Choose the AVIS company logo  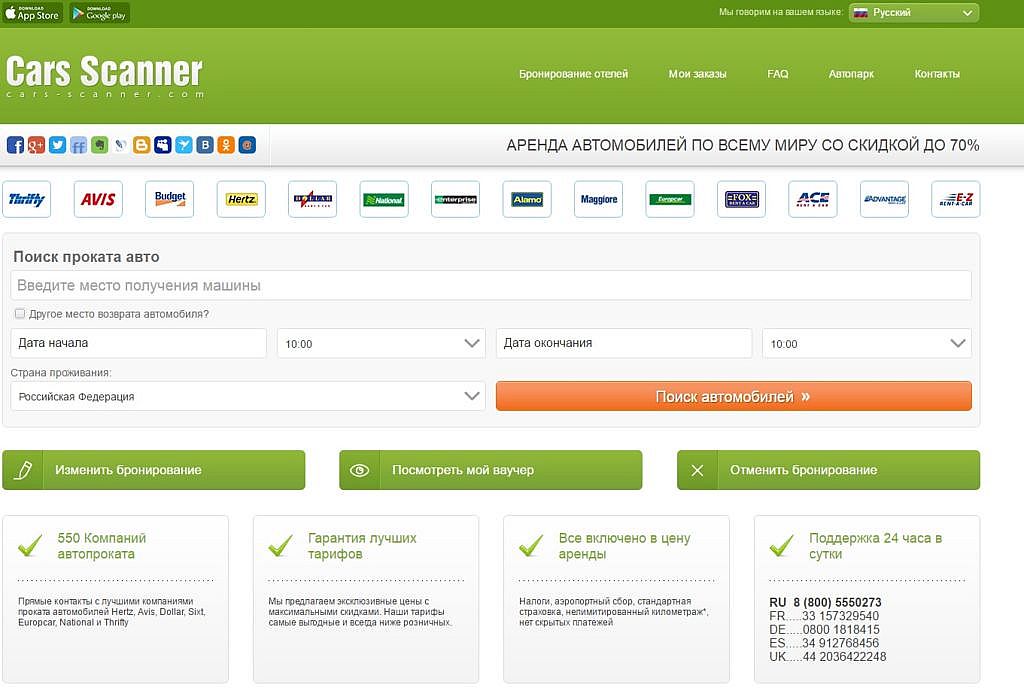98,199
